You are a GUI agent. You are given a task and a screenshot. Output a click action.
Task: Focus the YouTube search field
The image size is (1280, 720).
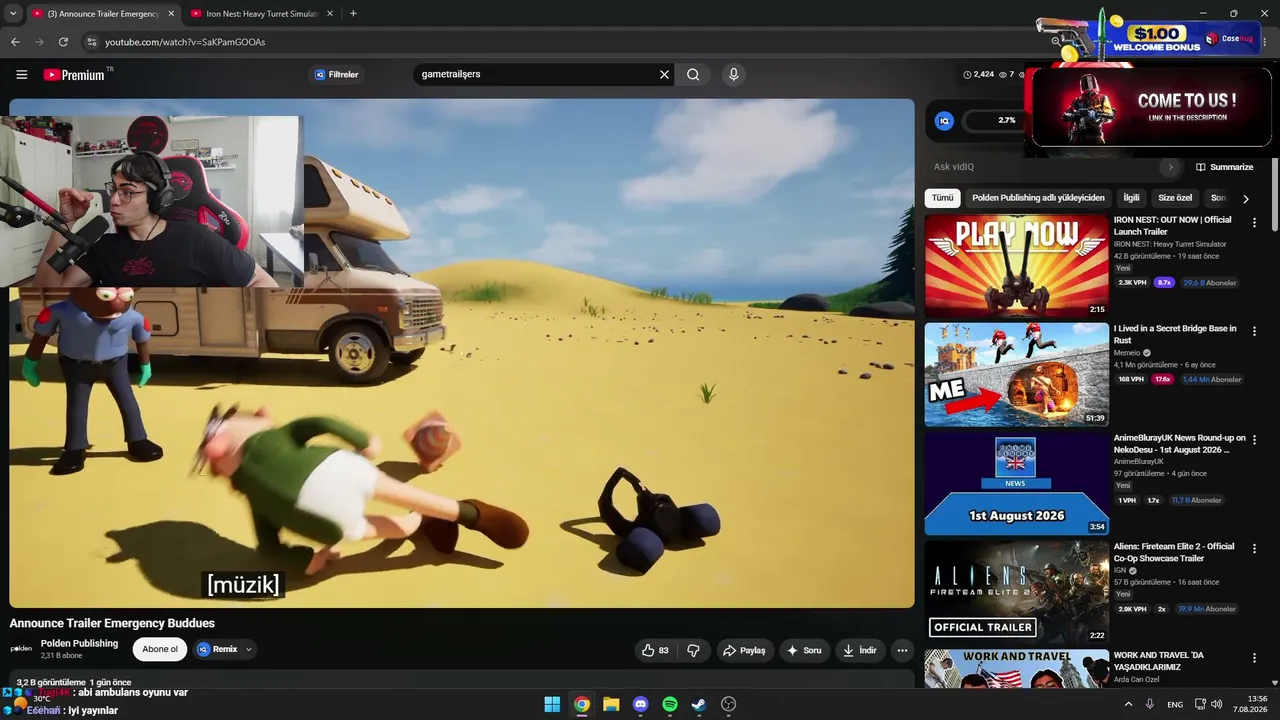[536, 74]
